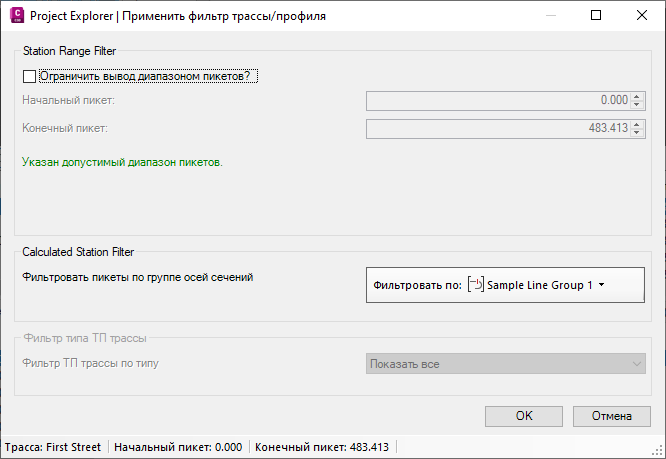Image resolution: width=666 pixels, height=459 pixels.
Task: Minimize the Project Explorer filter dialog
Action: (551, 15)
